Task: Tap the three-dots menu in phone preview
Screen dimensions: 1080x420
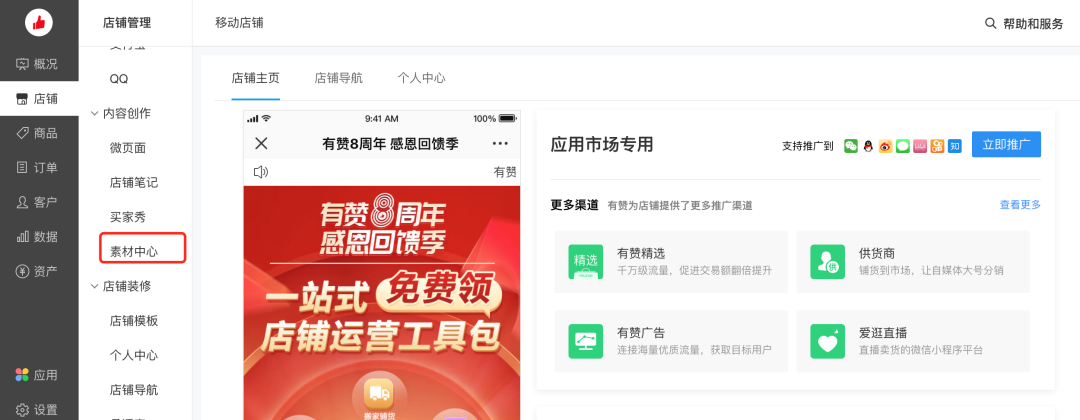Action: point(500,144)
